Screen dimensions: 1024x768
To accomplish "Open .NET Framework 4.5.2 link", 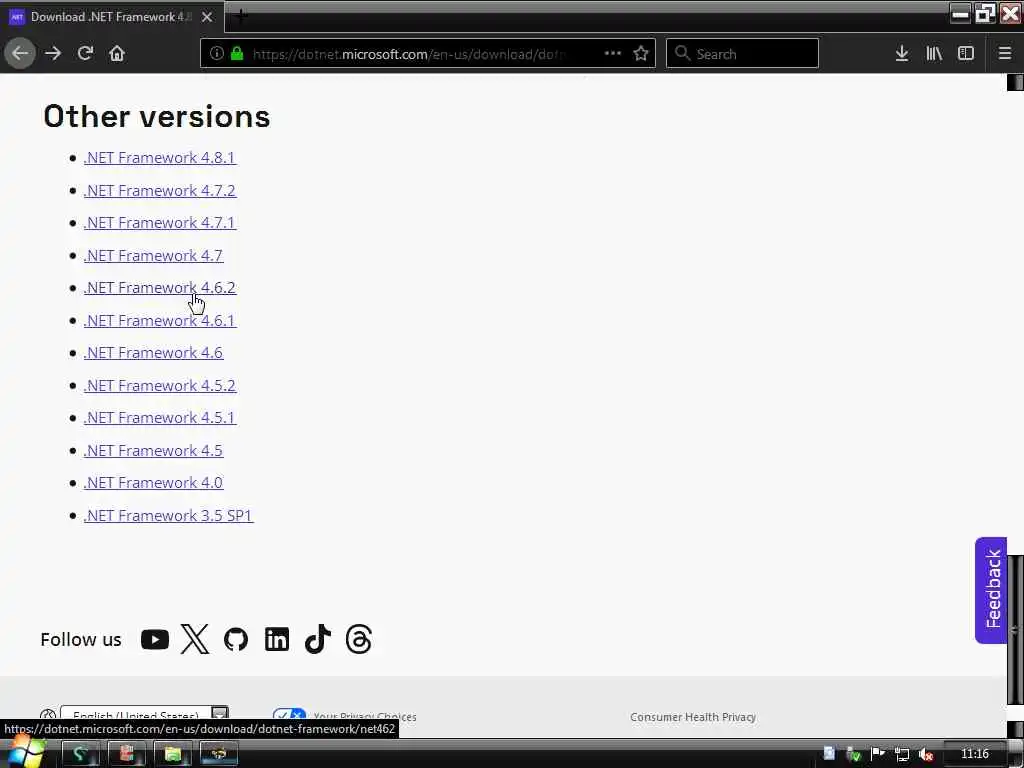I will [159, 385].
